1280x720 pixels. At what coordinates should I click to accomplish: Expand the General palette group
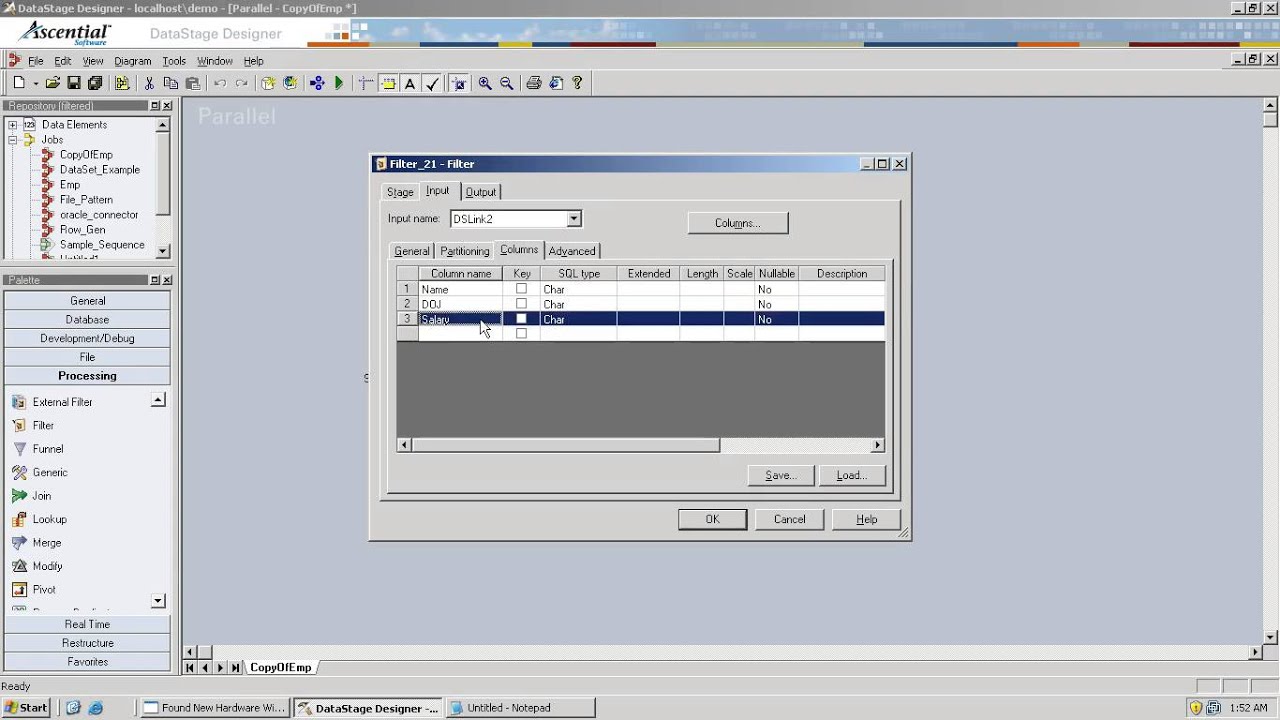(87, 301)
